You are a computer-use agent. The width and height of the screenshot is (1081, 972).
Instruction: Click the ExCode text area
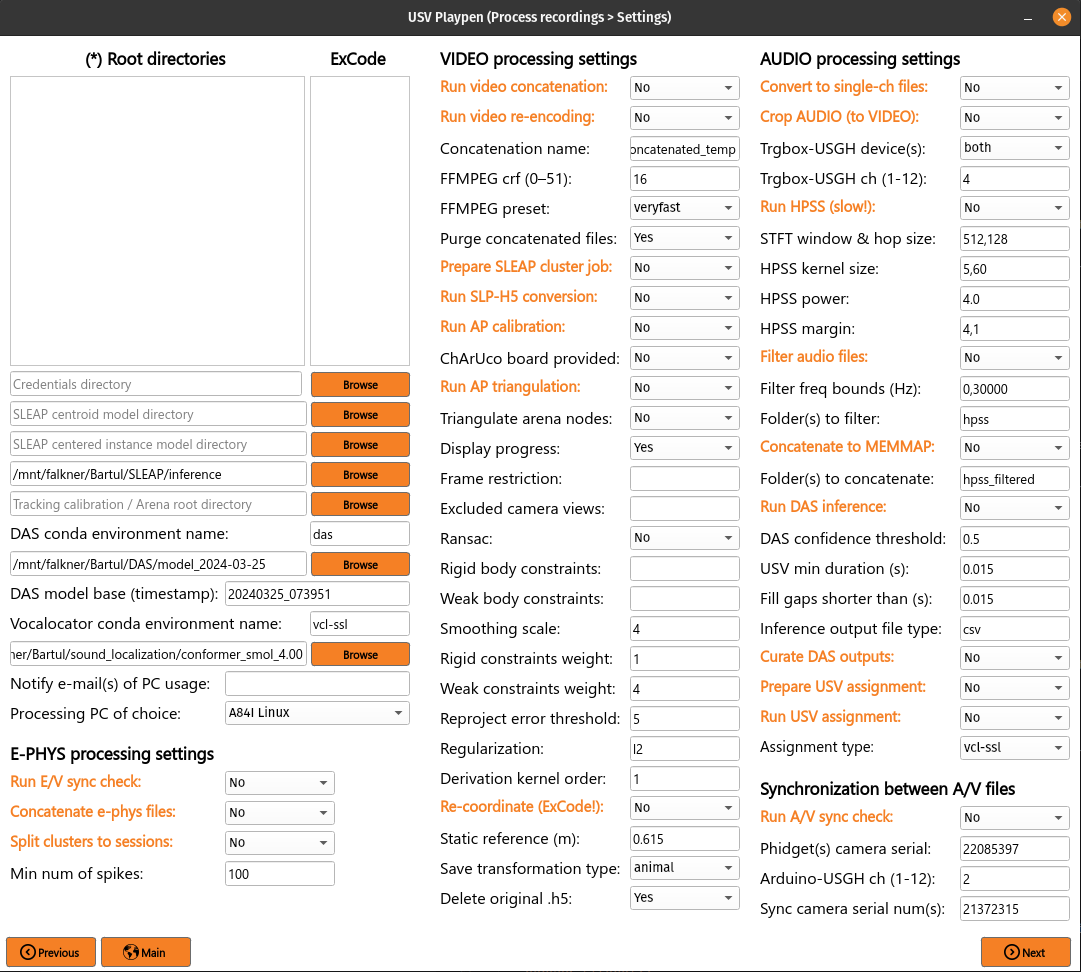(x=360, y=221)
